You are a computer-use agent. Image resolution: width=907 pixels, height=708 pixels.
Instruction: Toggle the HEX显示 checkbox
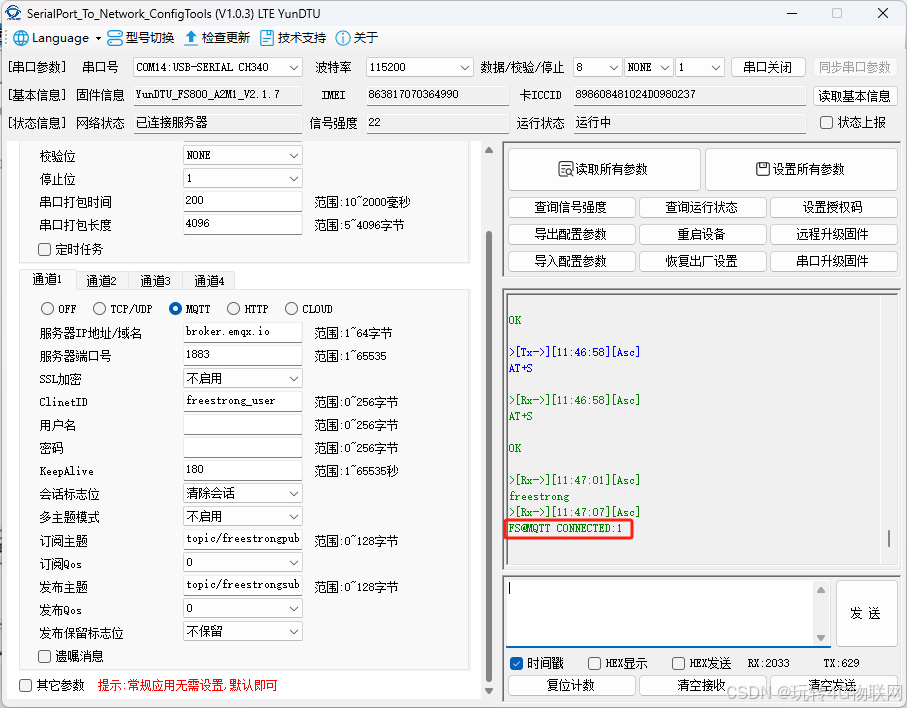click(x=595, y=663)
